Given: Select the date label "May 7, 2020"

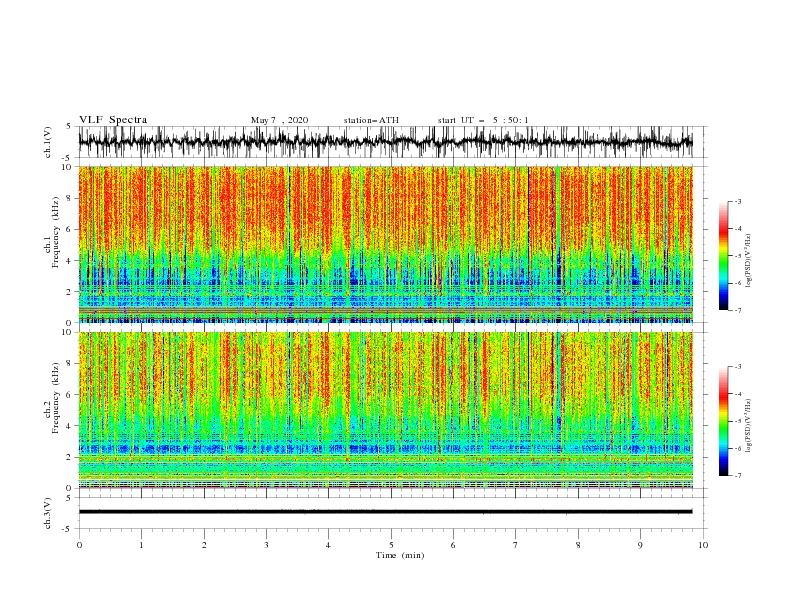Looking at the screenshot, I should 279,120.
